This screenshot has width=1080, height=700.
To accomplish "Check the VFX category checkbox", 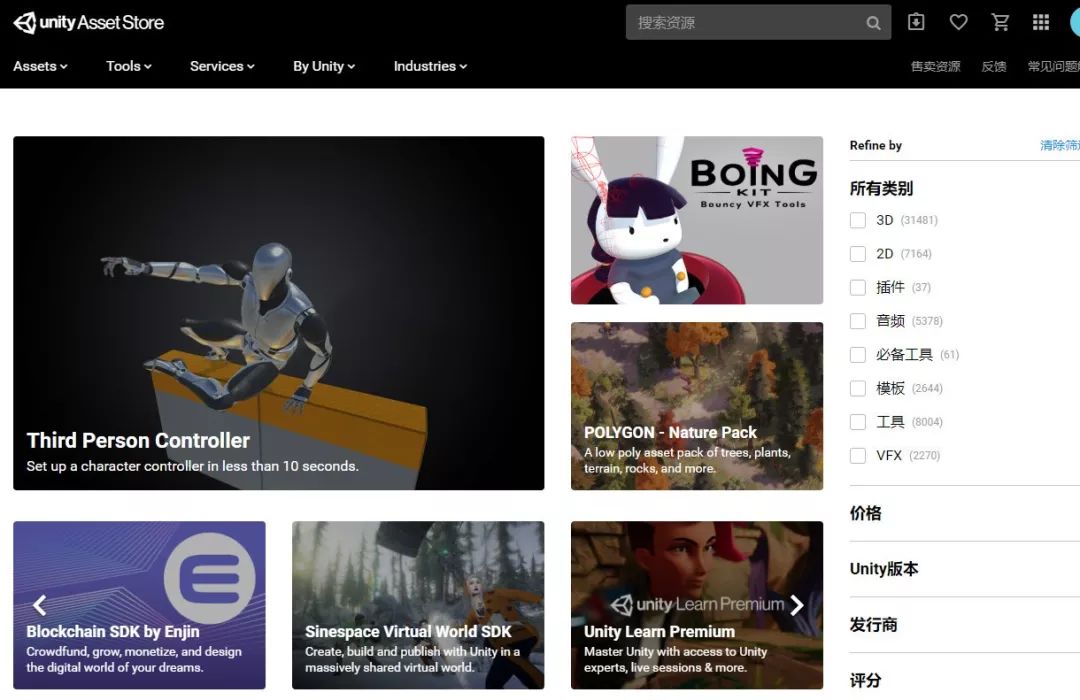I will 858,455.
